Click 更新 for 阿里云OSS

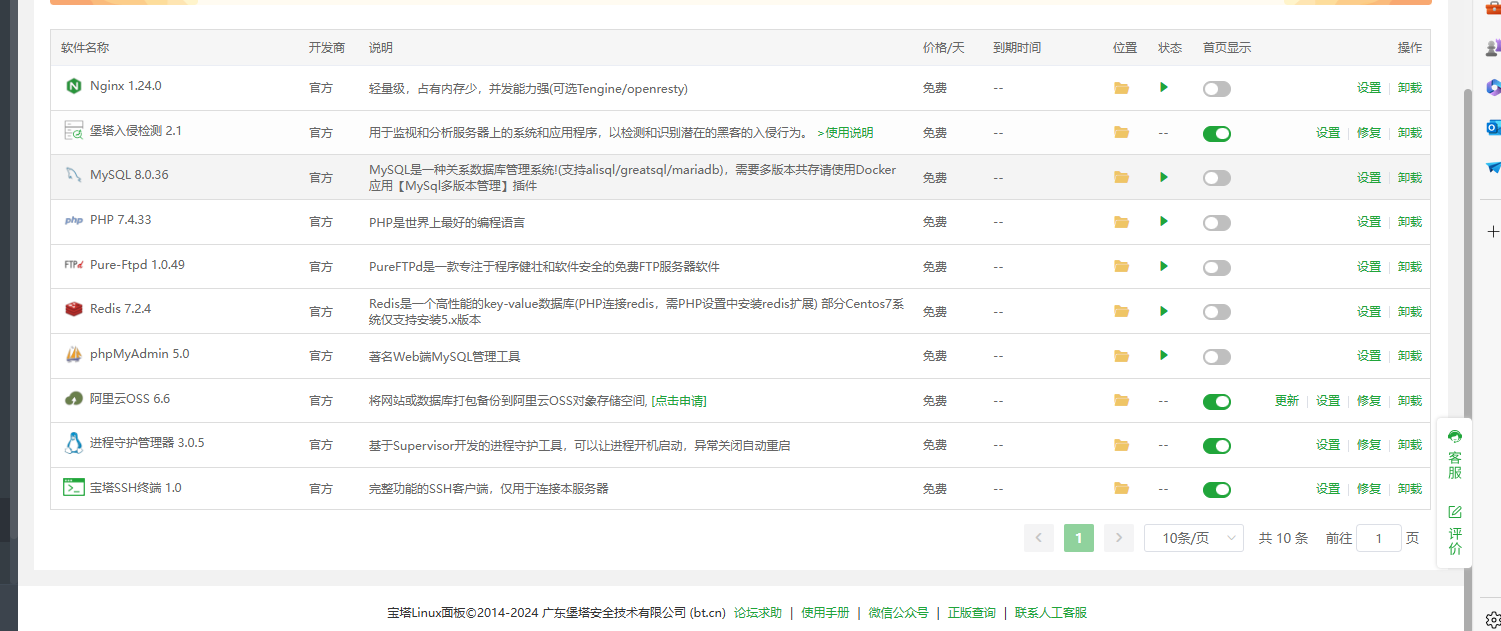[x=1287, y=400]
